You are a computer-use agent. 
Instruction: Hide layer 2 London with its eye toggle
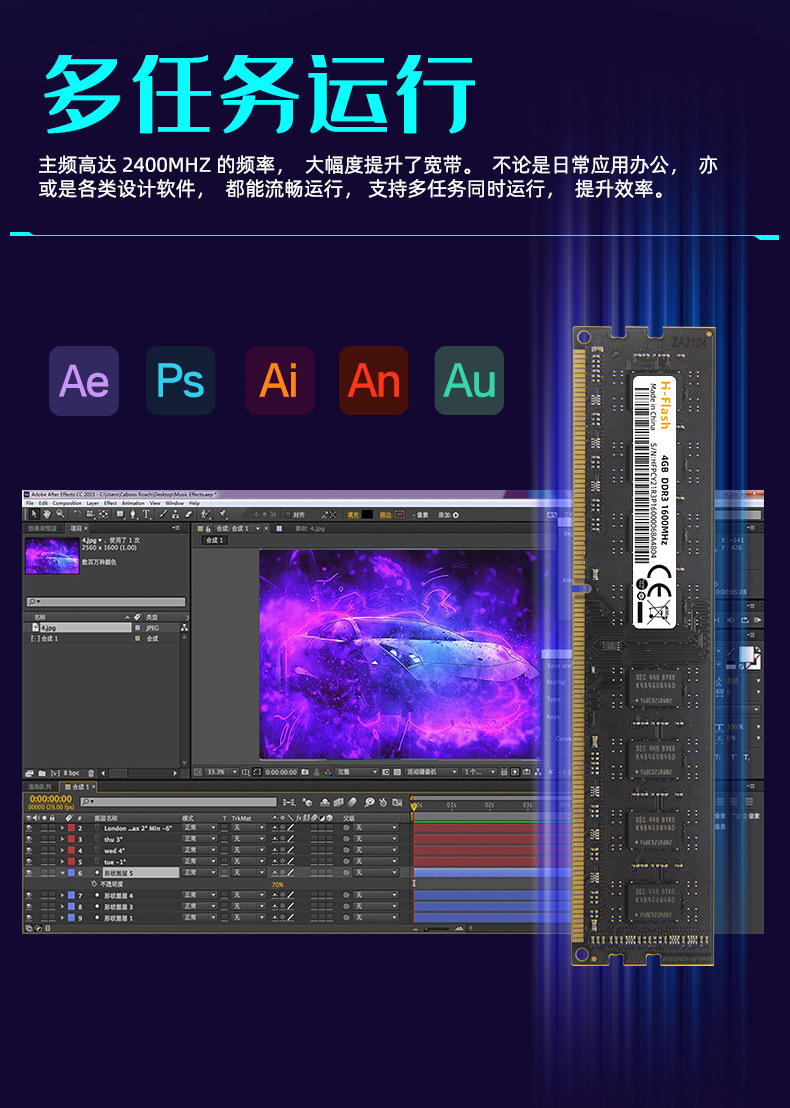pos(29,828)
